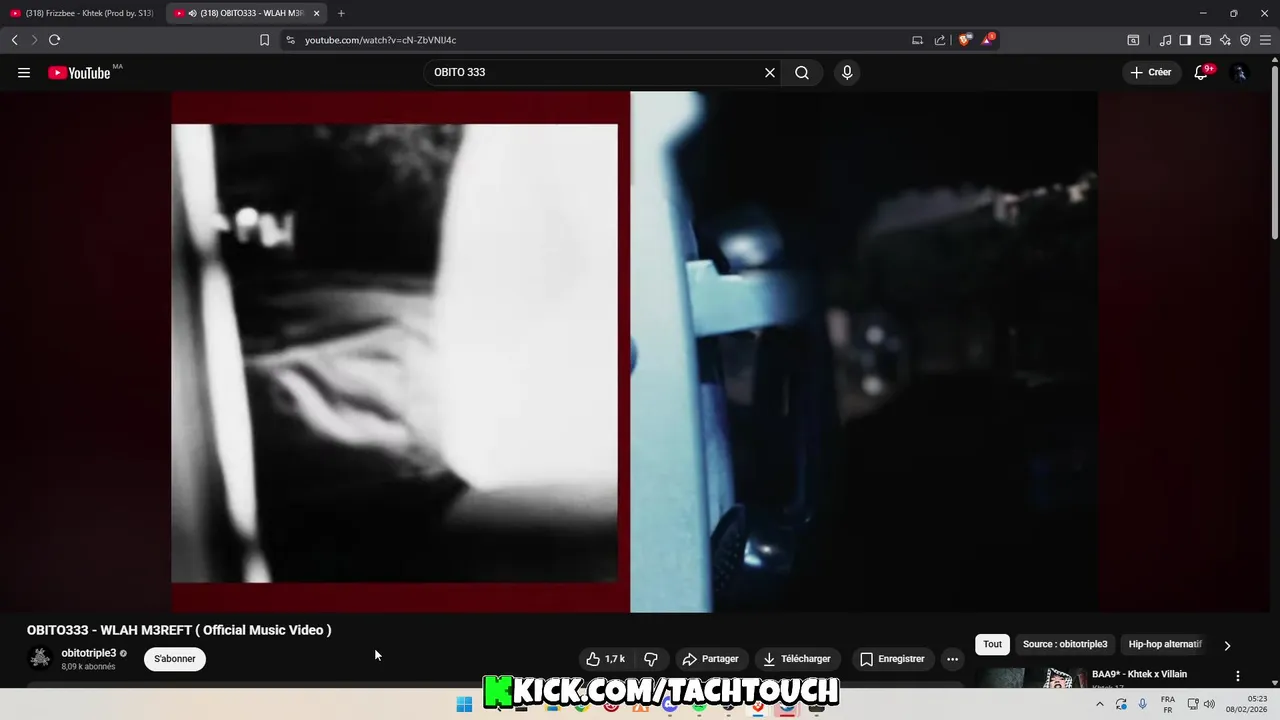Open Brave VPN shield icon
The height and width of the screenshot is (720, 1280).
point(1245,40)
